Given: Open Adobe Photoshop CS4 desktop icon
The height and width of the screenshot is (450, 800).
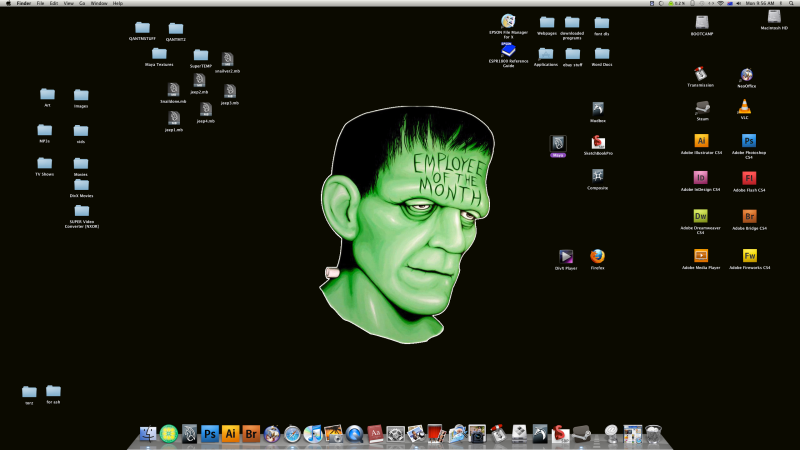Looking at the screenshot, I should pyautogui.click(x=748, y=141).
